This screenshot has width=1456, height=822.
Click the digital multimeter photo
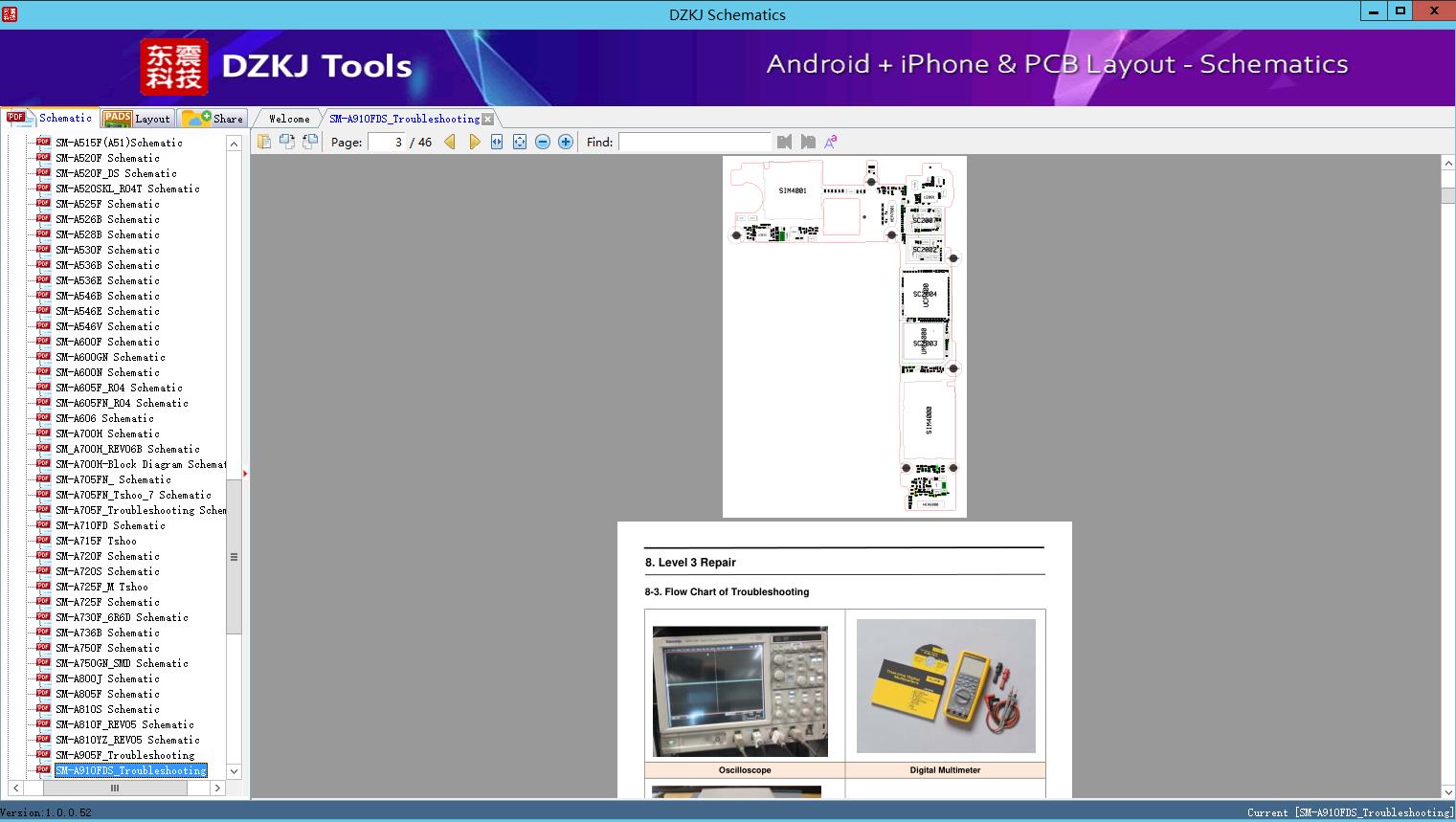point(946,685)
